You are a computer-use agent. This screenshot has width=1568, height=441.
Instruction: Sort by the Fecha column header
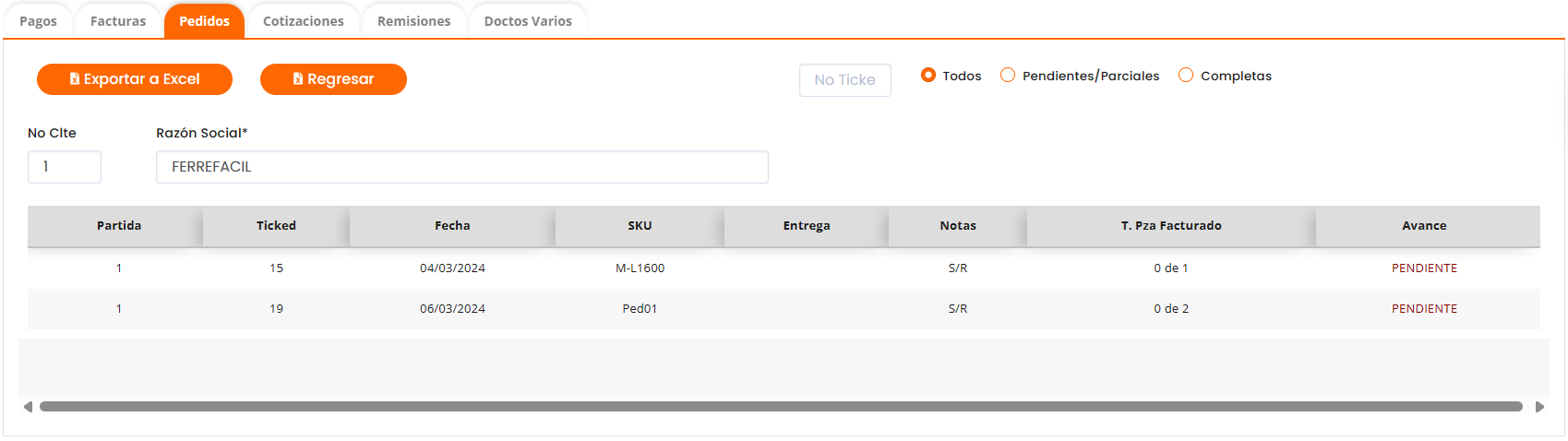click(452, 226)
